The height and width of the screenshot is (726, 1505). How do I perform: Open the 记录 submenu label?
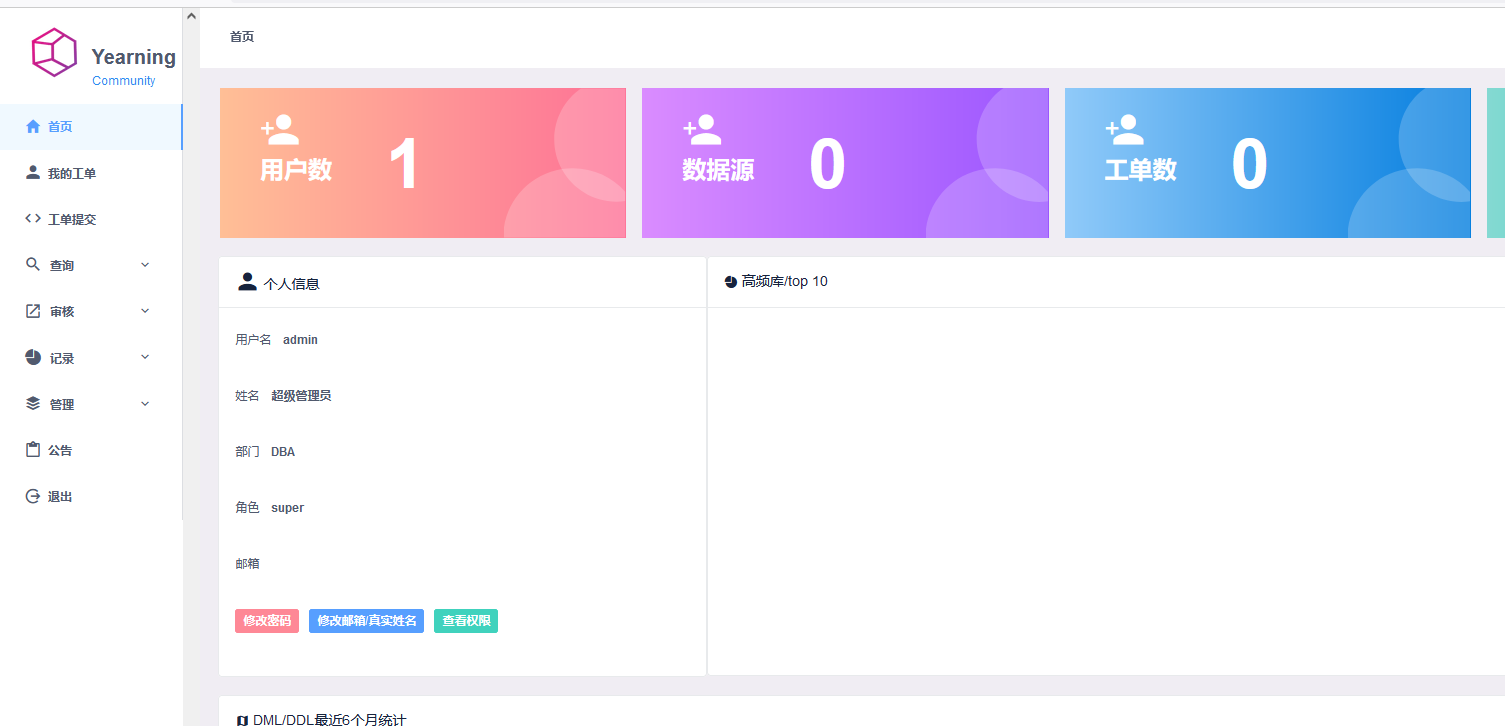pos(62,358)
